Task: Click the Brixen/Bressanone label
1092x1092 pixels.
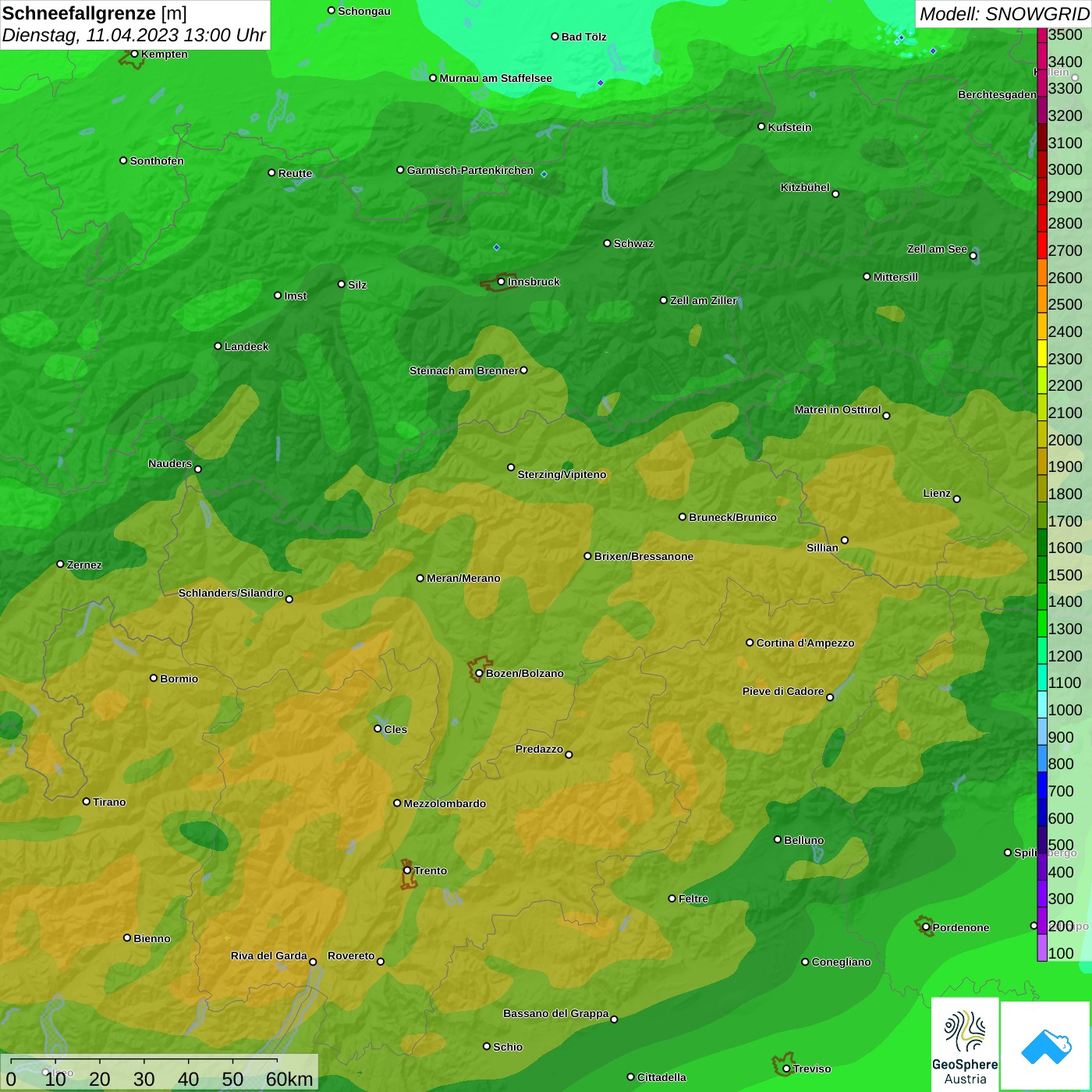Action: coord(643,556)
